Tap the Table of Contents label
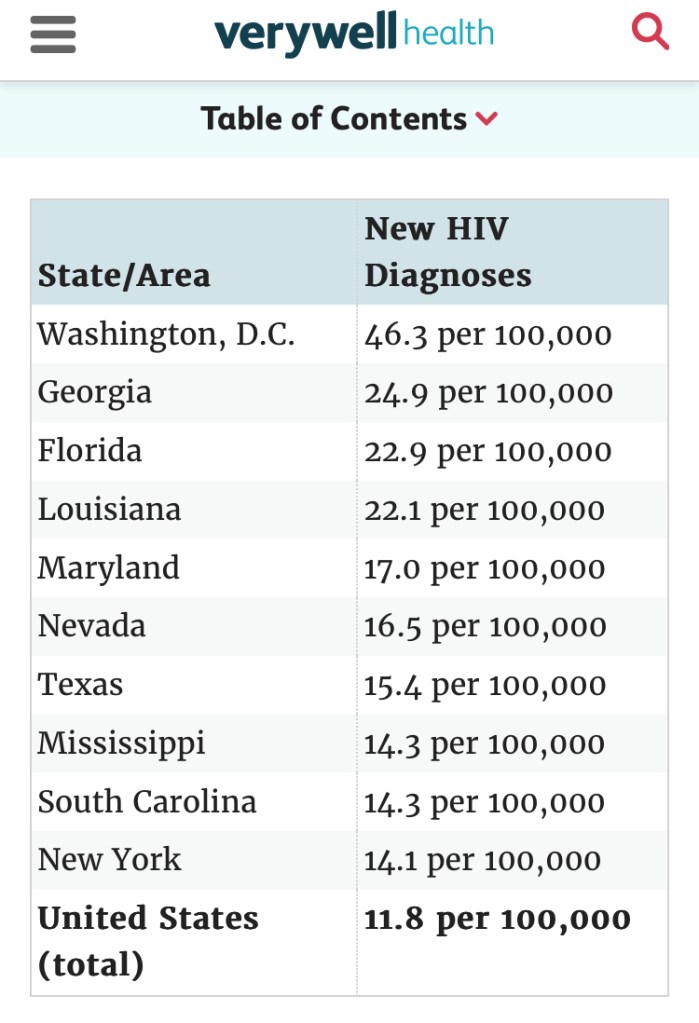 pos(334,119)
